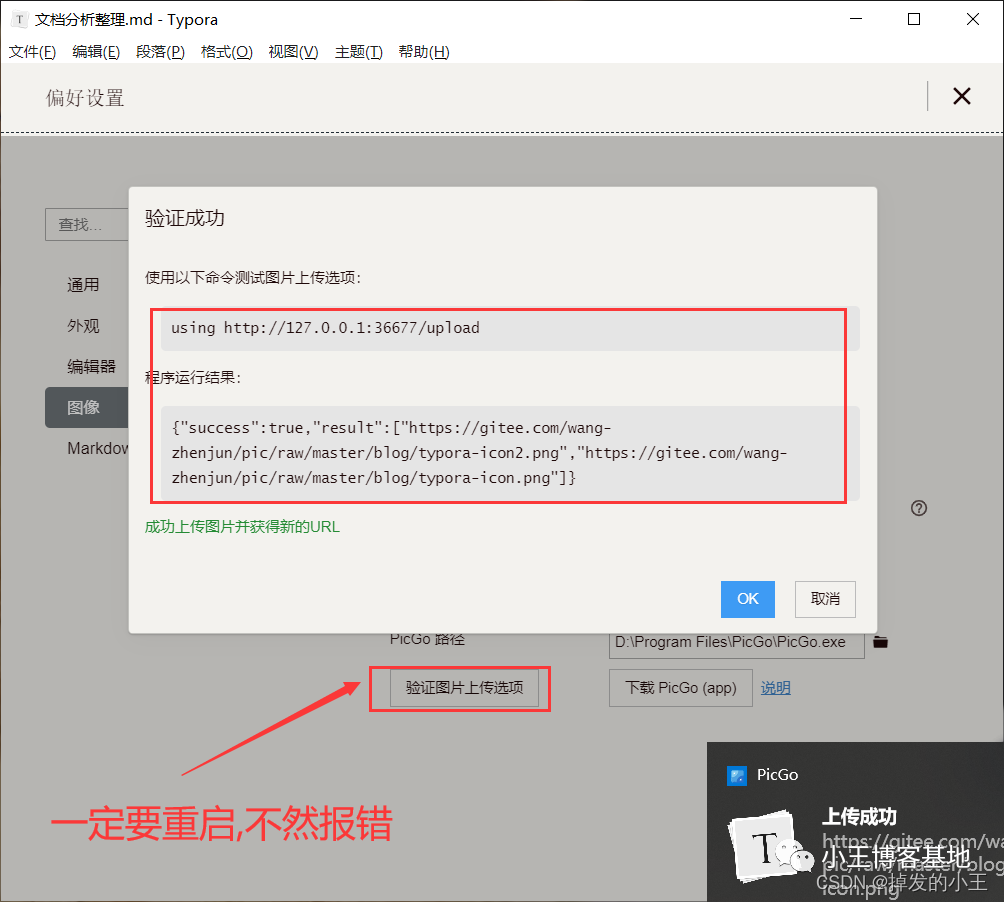Click the OK button in the dialog

click(747, 599)
